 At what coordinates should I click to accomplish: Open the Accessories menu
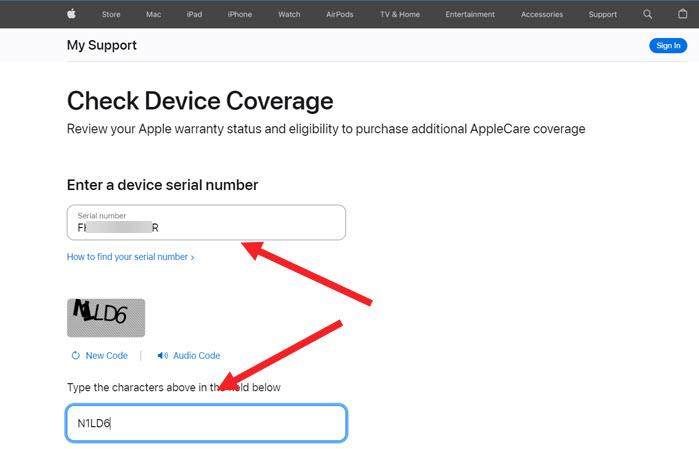tap(542, 14)
